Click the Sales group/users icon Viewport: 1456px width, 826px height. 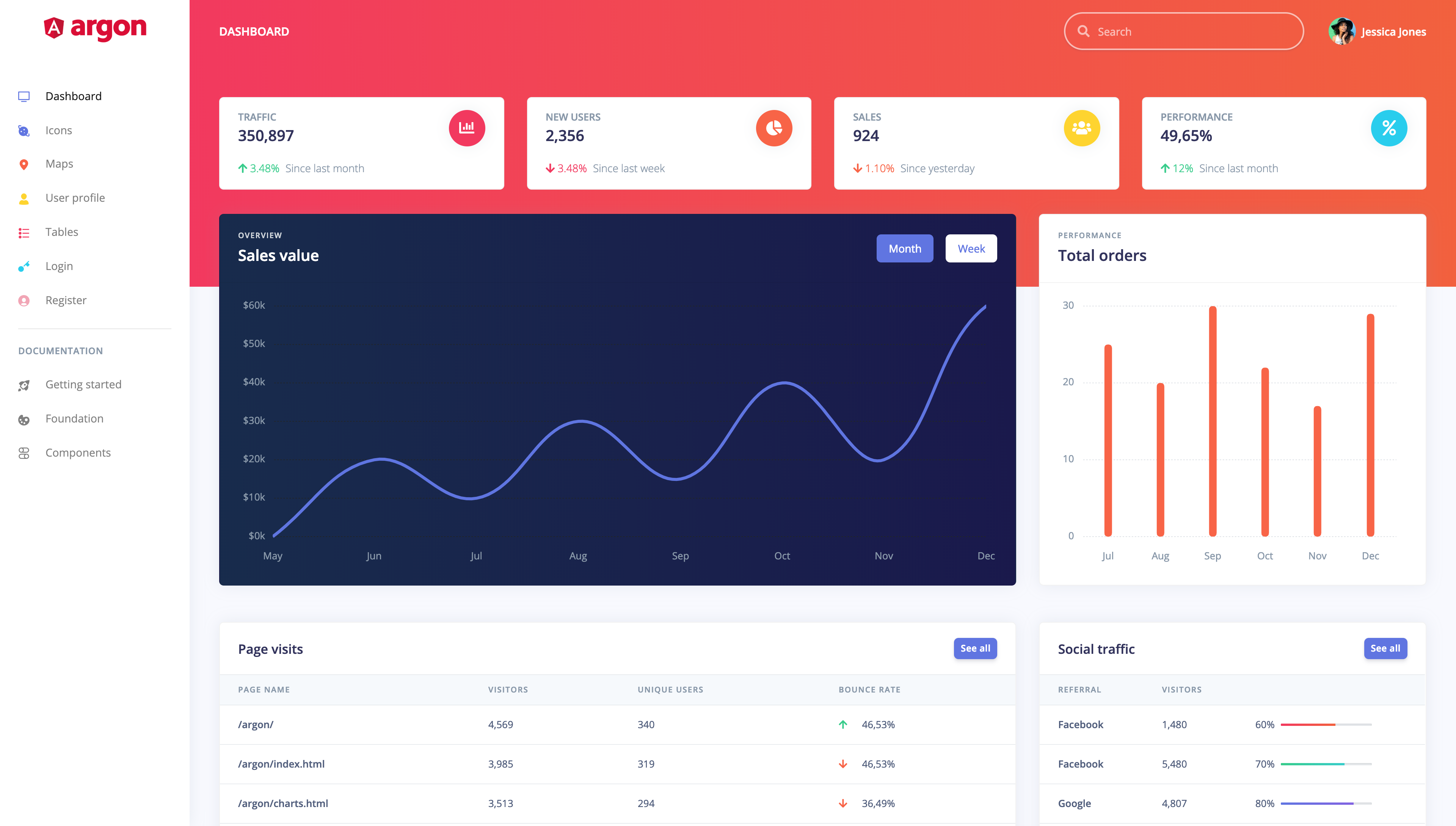coord(1081,128)
